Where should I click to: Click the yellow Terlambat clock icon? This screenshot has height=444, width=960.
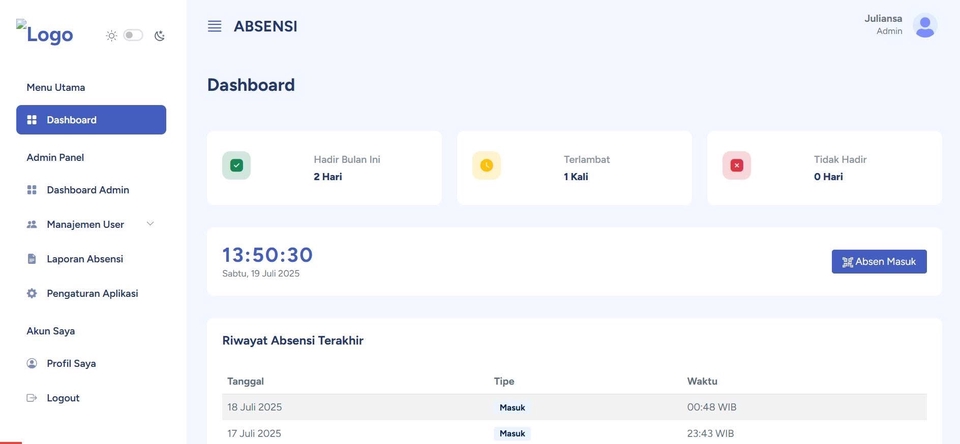pos(486,165)
